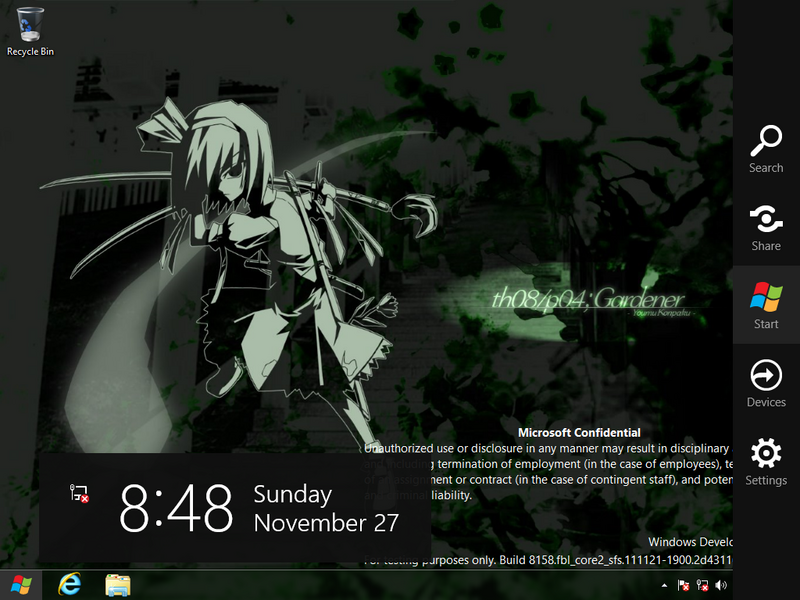Open the Share charm
The image size is (800, 600).
coord(766,228)
